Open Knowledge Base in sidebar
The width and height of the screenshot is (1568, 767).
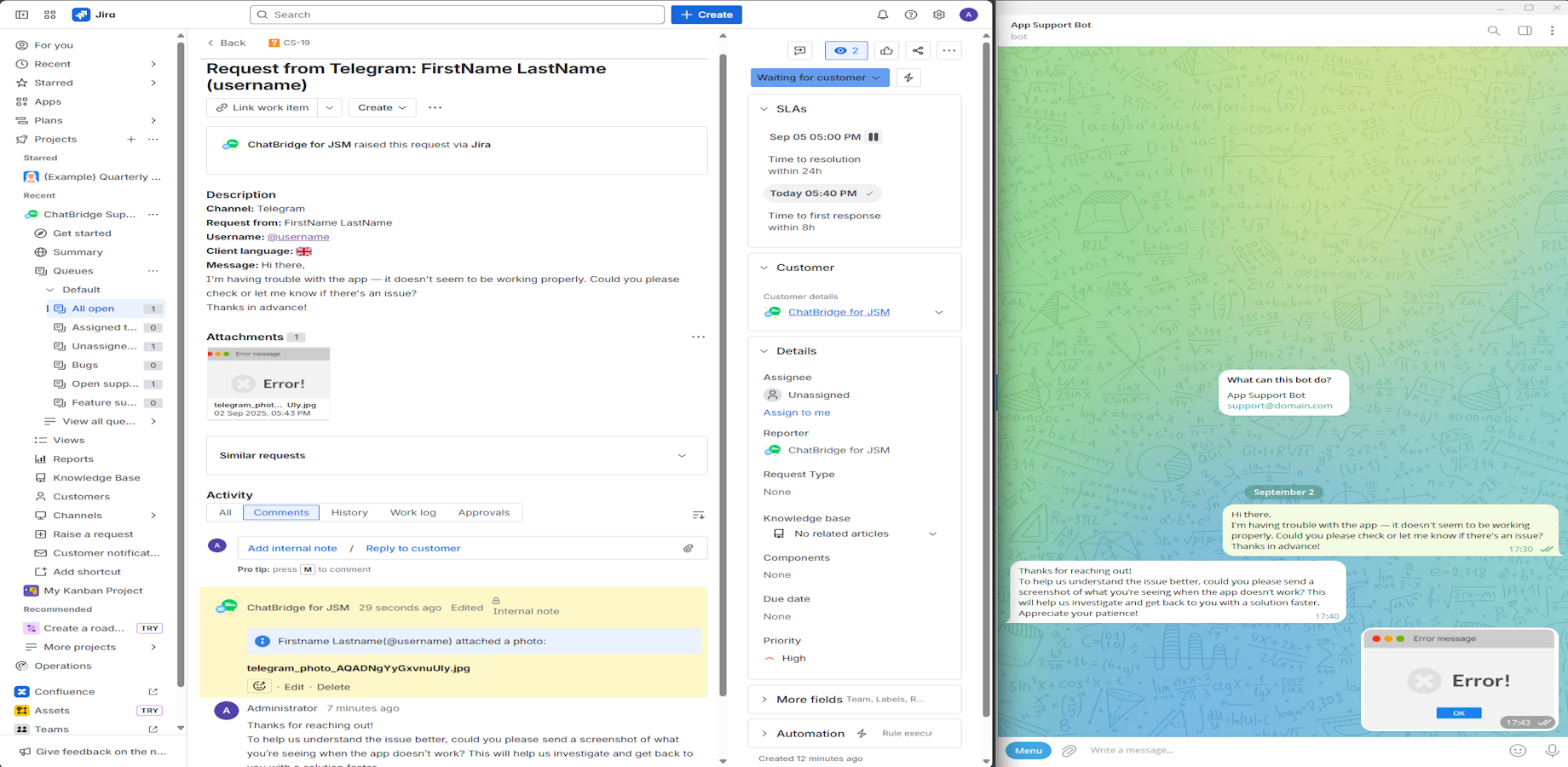point(97,478)
